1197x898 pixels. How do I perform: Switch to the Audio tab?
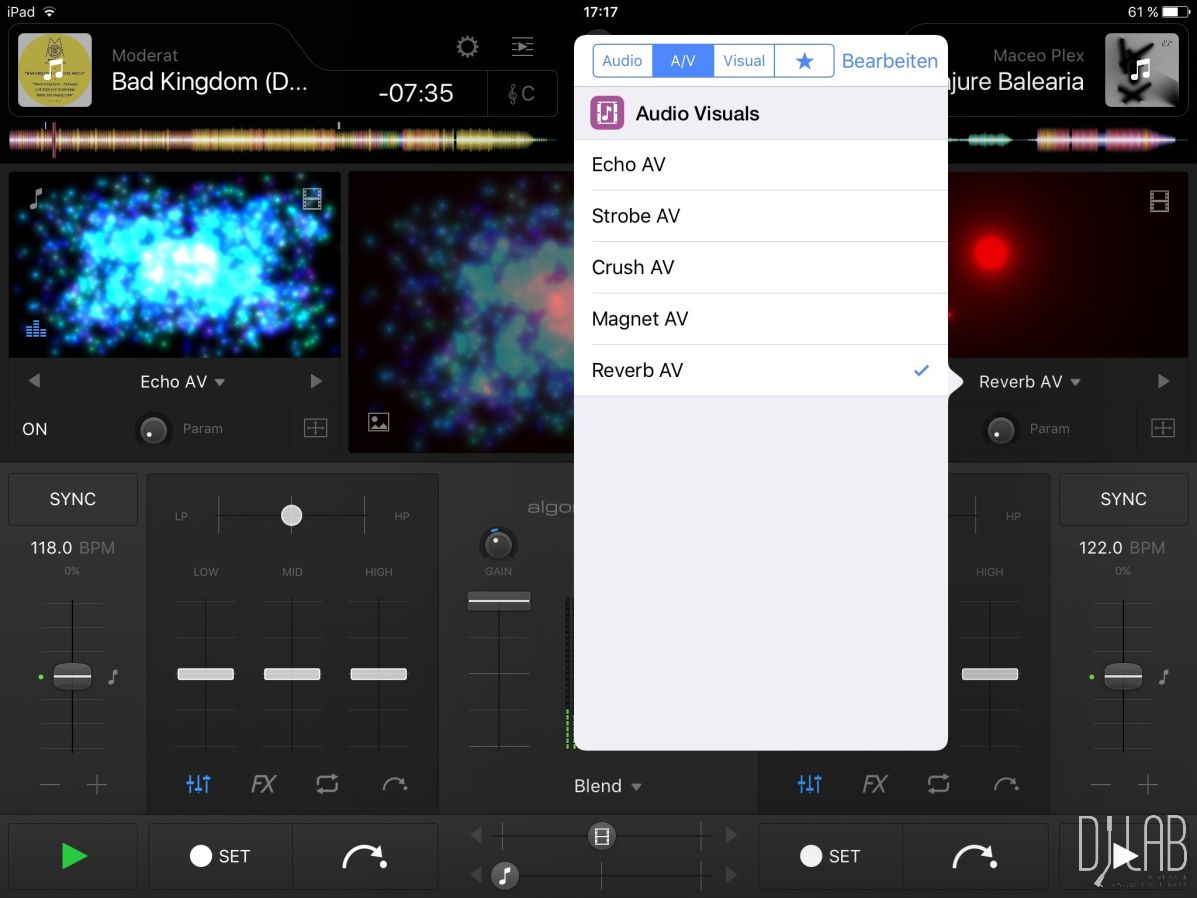pyautogui.click(x=622, y=61)
